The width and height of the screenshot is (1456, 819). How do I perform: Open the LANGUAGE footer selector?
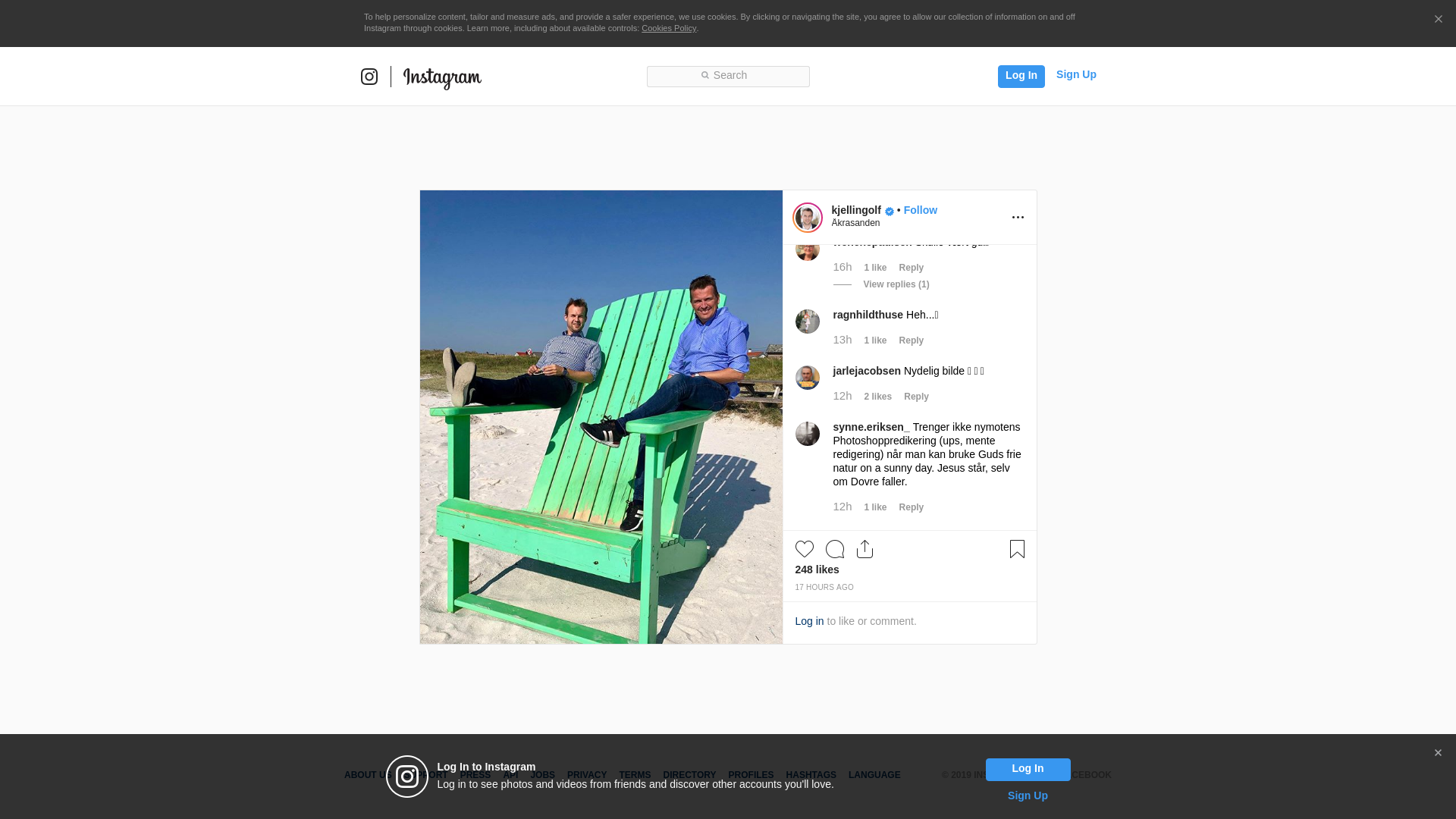pyautogui.click(x=874, y=775)
